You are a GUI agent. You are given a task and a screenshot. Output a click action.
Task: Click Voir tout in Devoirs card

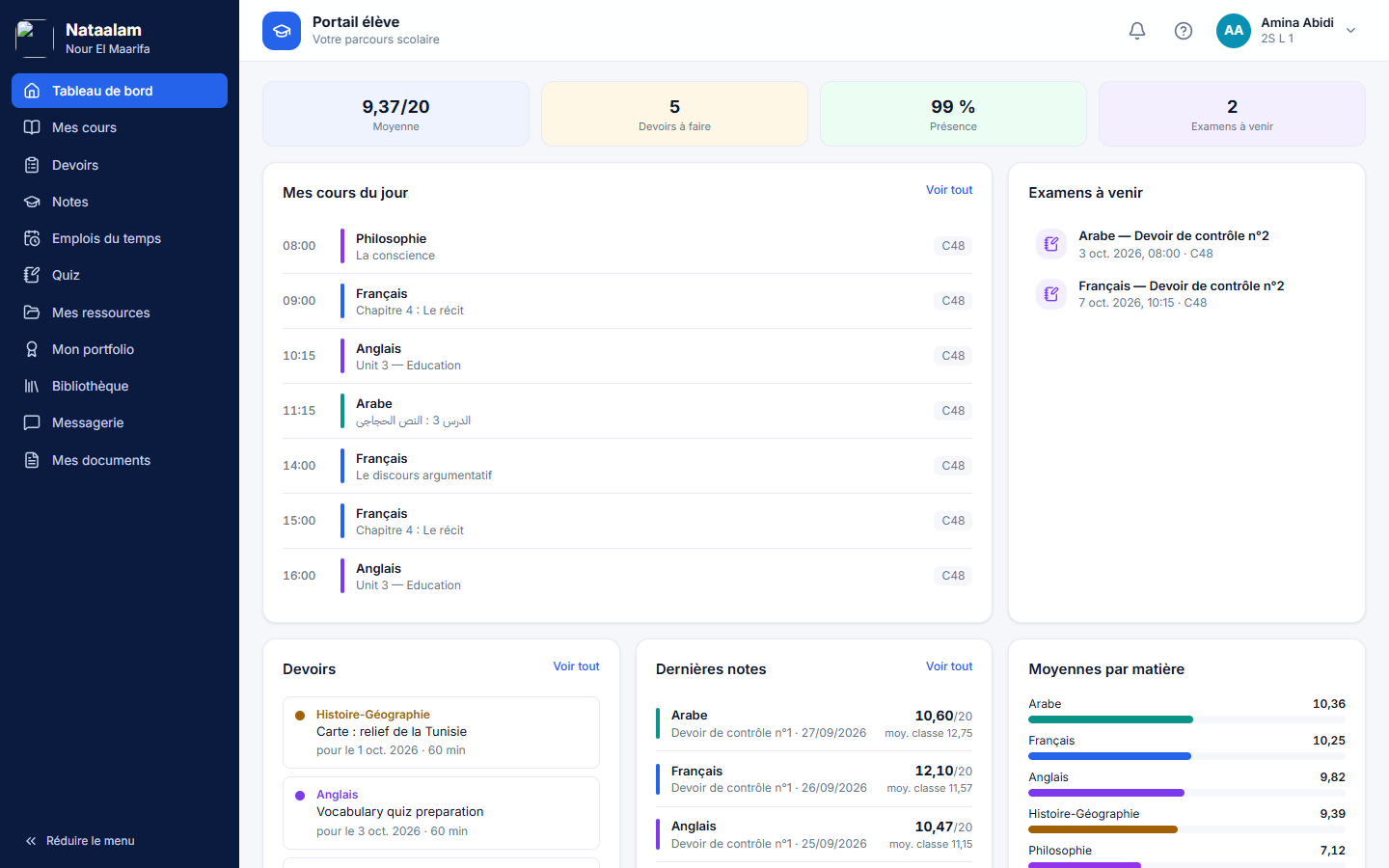(576, 666)
